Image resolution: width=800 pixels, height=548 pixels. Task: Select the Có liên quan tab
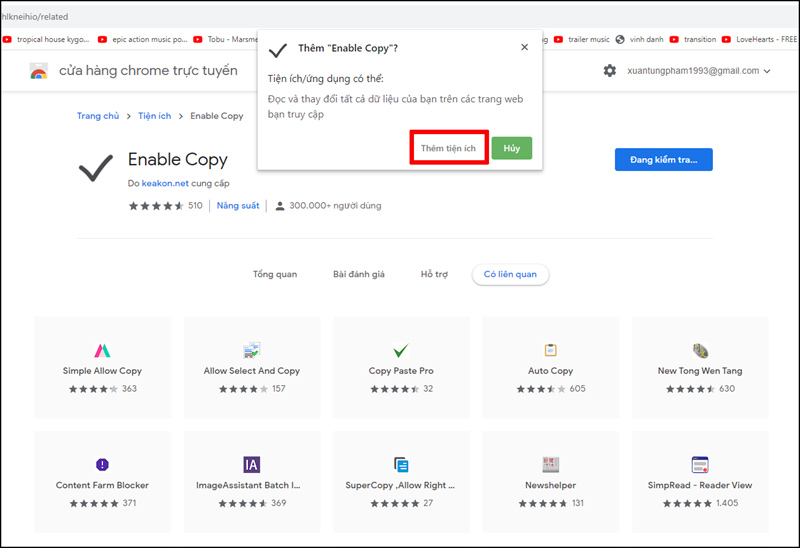pyautogui.click(x=510, y=275)
